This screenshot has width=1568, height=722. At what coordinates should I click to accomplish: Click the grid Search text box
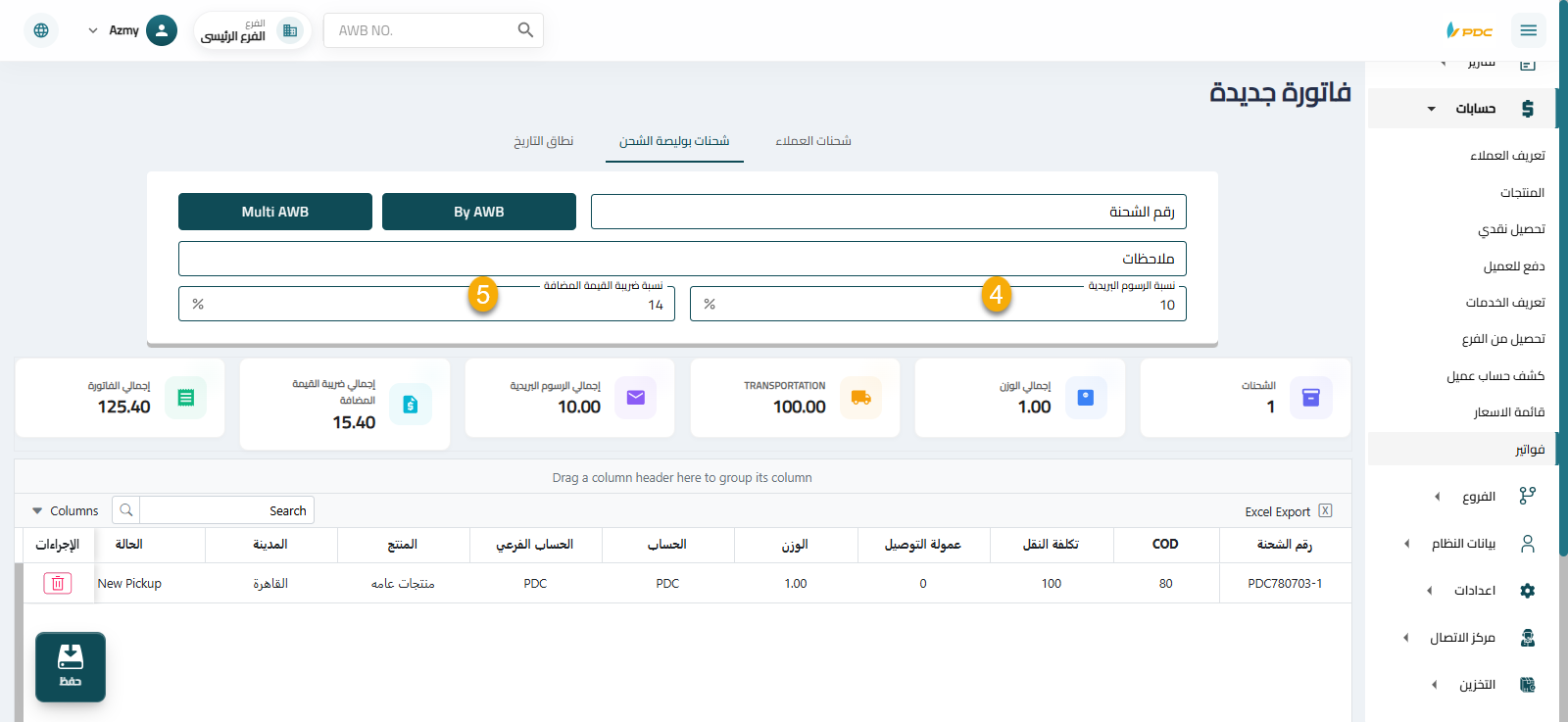226,510
